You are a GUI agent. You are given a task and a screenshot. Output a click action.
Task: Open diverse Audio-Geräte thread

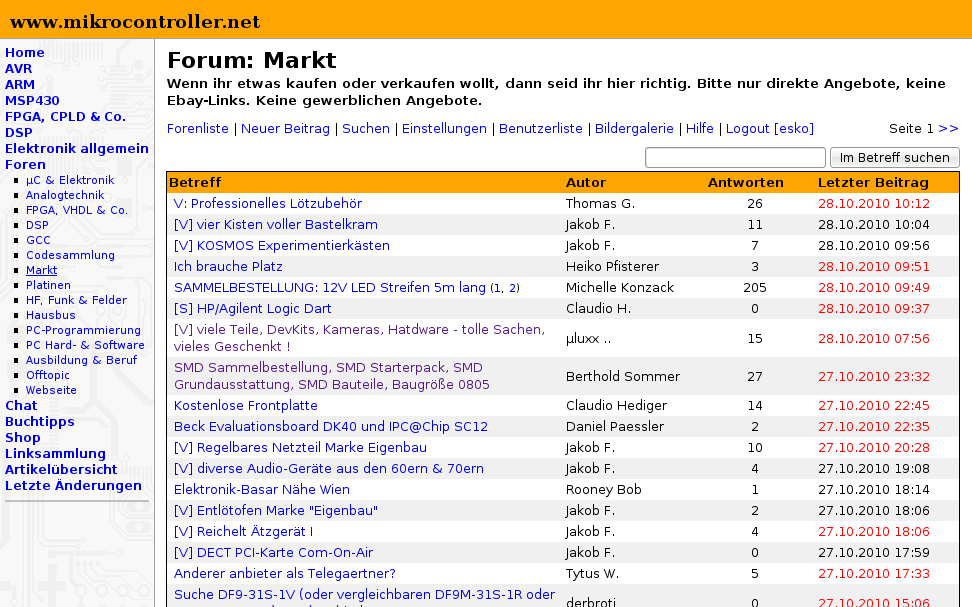[329, 469]
